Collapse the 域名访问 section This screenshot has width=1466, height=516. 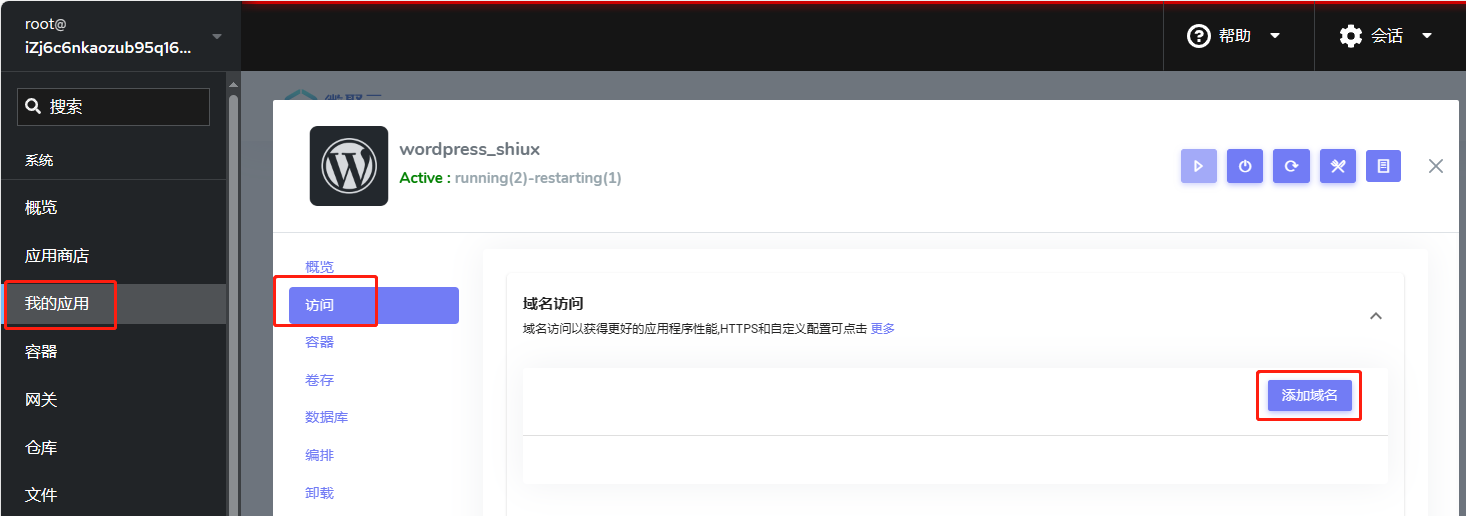[1375, 316]
